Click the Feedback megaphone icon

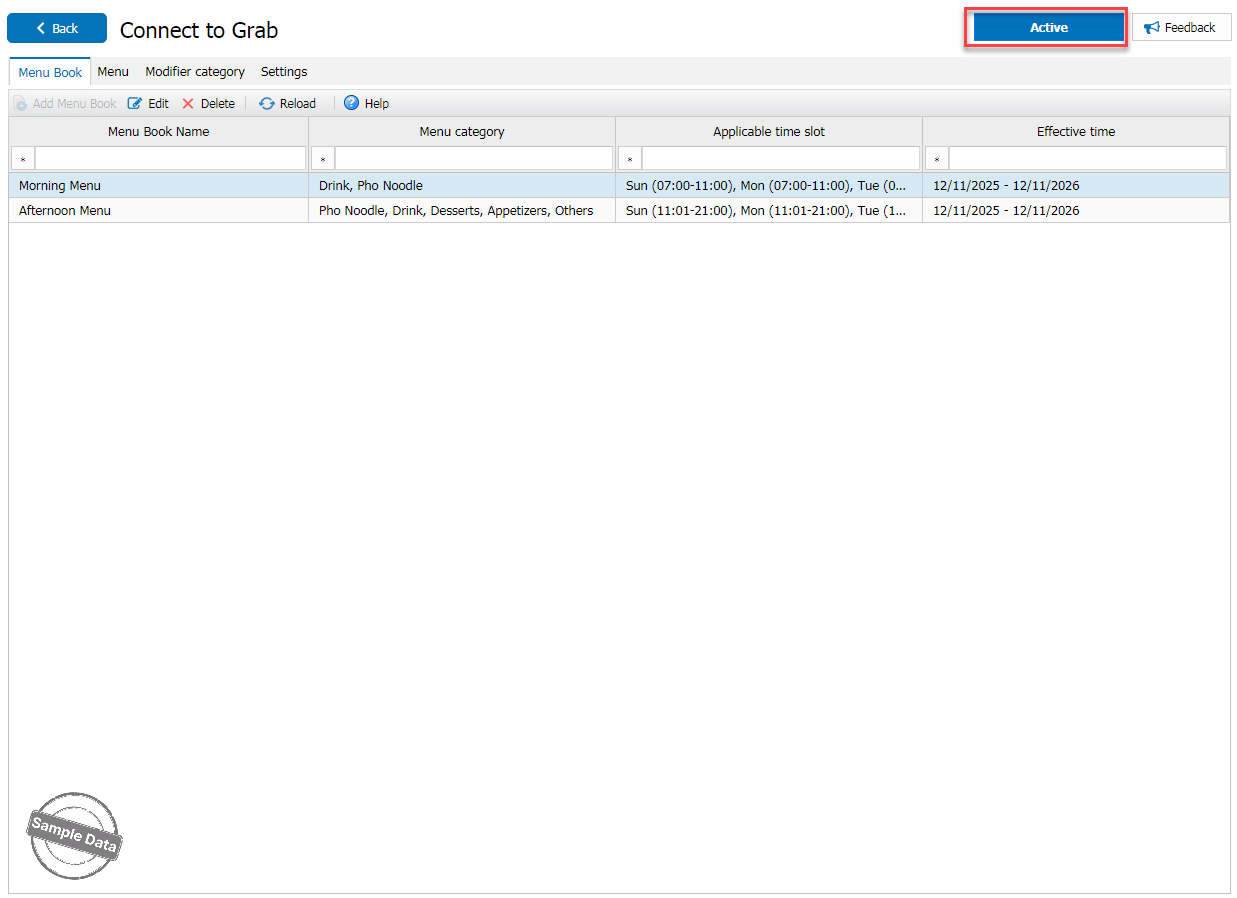click(x=1152, y=28)
